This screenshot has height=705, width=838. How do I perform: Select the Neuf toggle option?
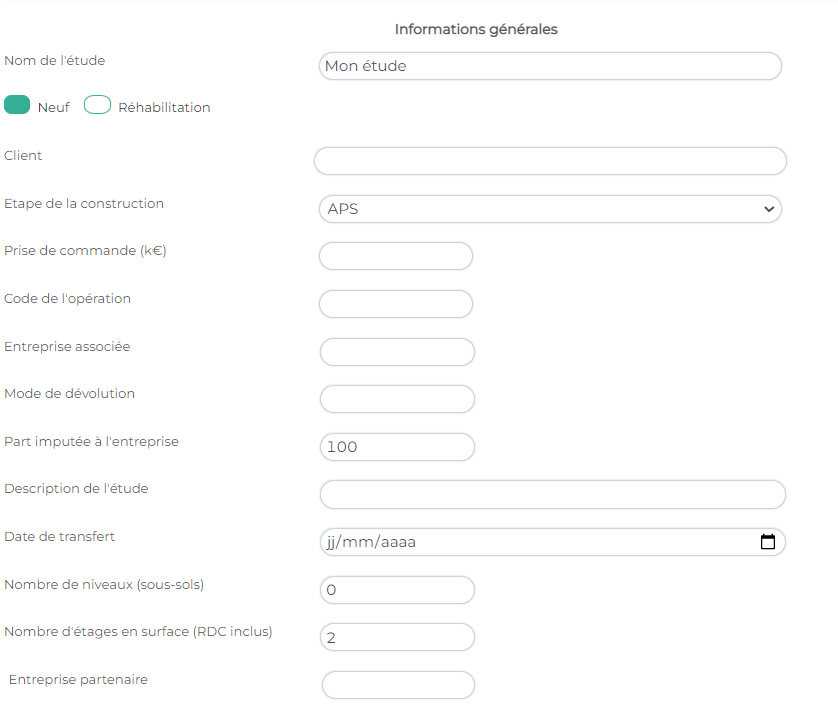17,105
